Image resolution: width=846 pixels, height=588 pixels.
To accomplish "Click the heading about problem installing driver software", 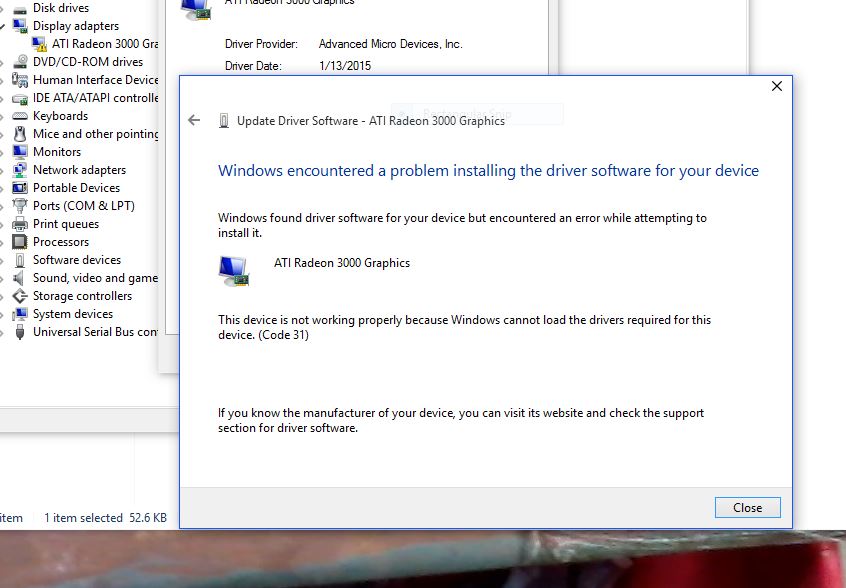I will [x=488, y=170].
